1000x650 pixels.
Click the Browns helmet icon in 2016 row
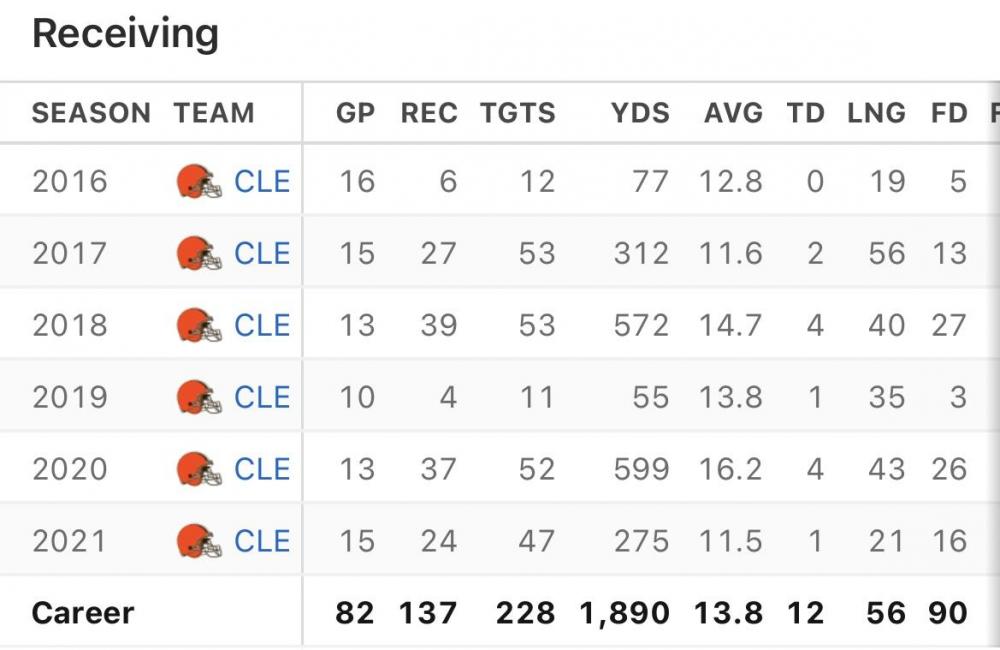coord(199,182)
